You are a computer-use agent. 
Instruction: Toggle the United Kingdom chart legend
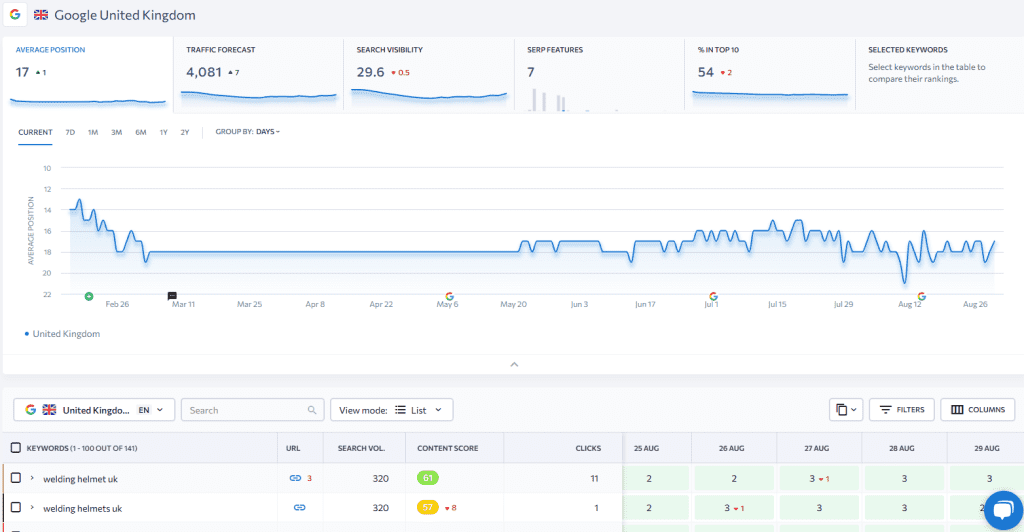[63, 334]
